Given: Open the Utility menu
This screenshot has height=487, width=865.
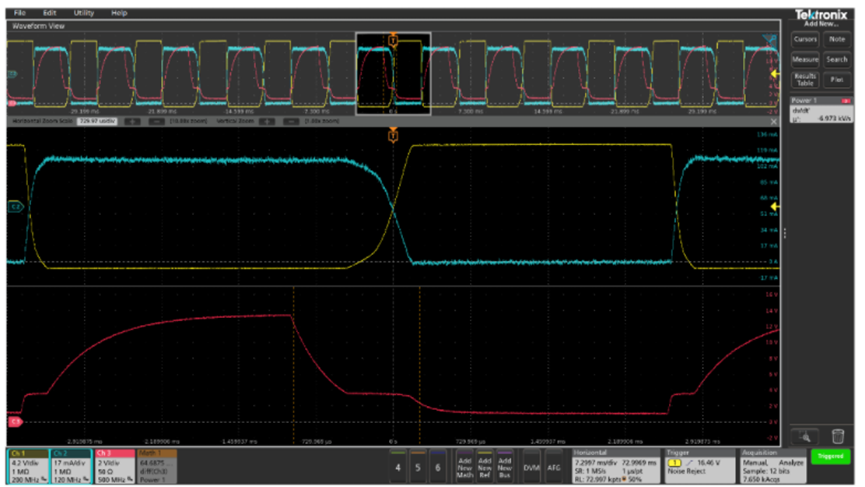Looking at the screenshot, I should tap(84, 13).
